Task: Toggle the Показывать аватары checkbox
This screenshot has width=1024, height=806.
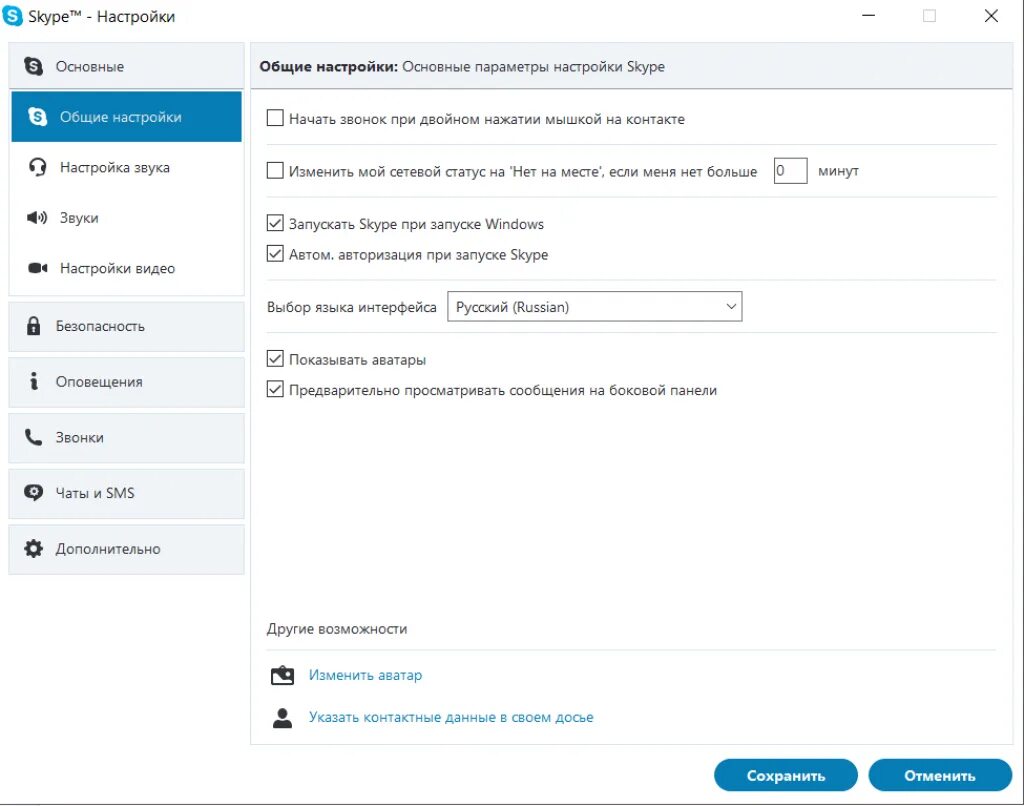Action: [276, 360]
